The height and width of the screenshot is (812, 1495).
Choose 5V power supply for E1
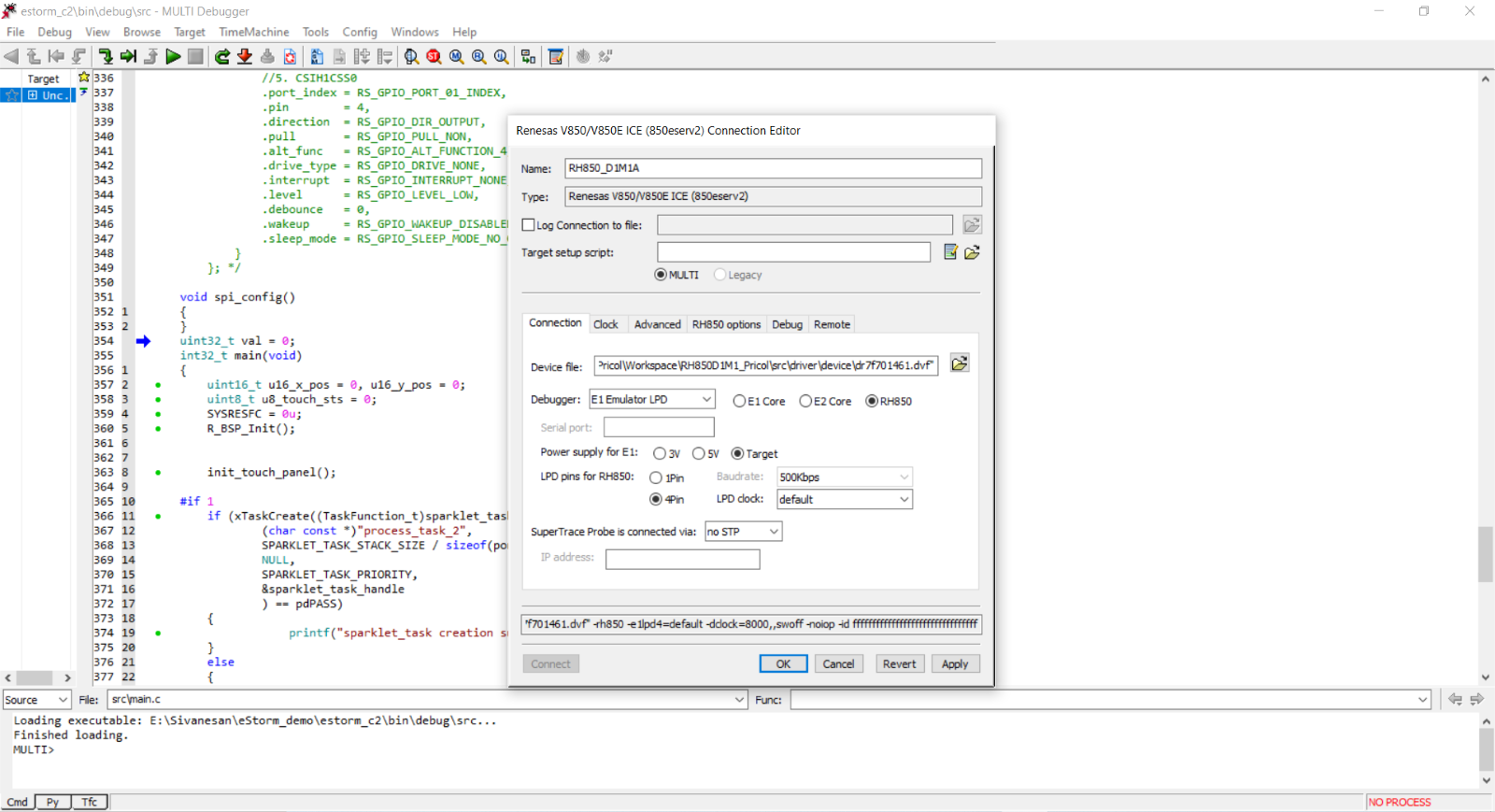pyautogui.click(x=698, y=453)
